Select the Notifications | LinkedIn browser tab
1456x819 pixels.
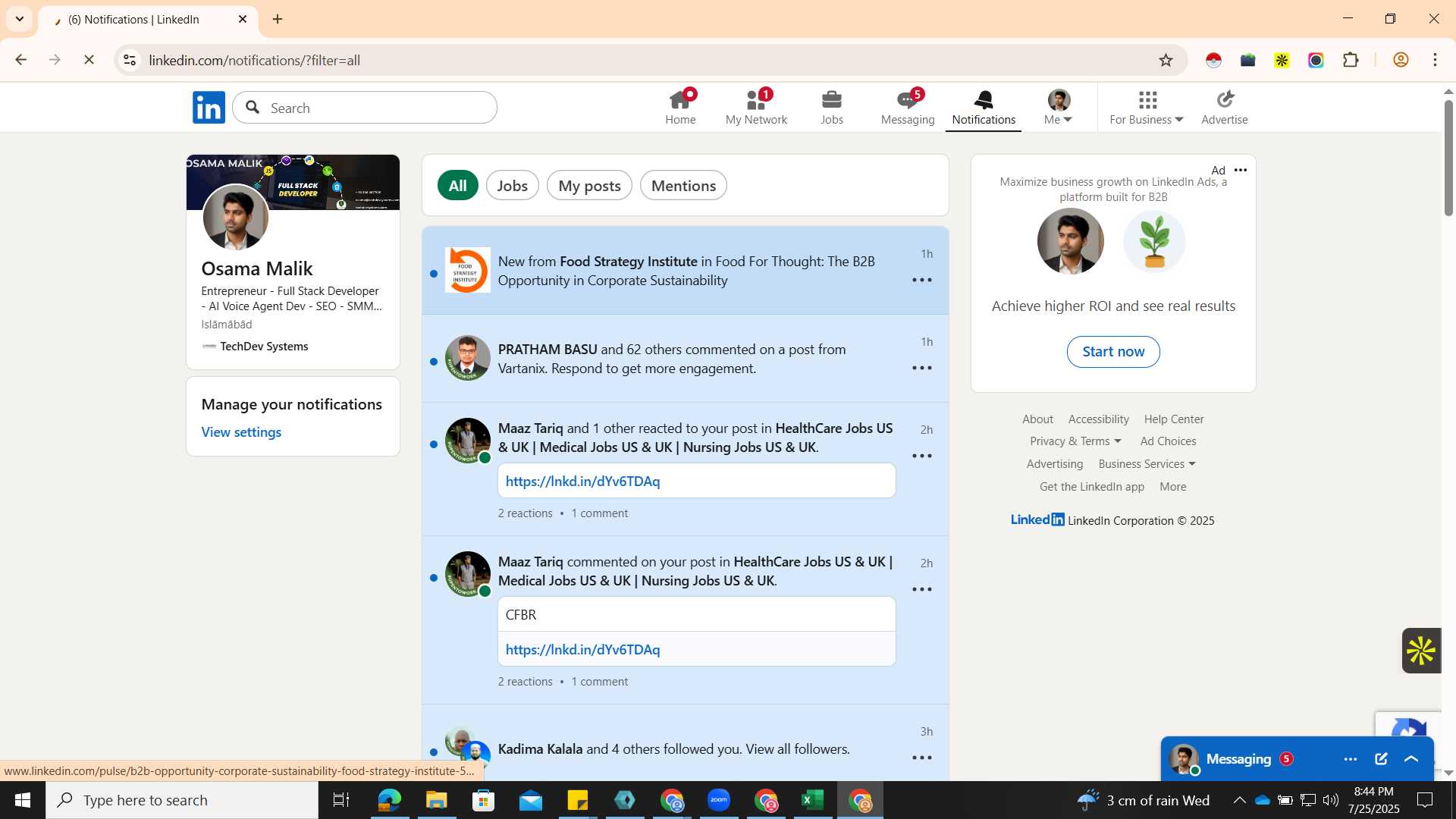(148, 20)
